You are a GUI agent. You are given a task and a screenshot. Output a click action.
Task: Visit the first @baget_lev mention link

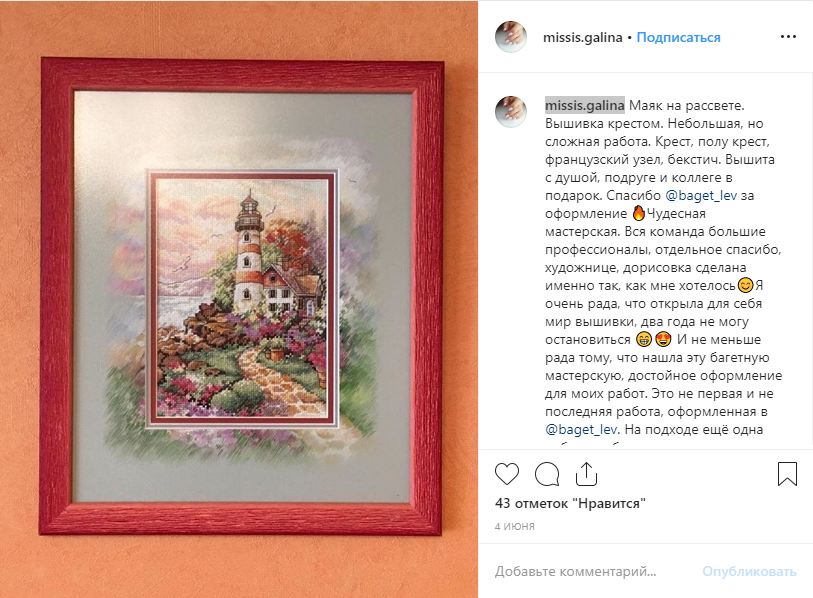[700, 196]
